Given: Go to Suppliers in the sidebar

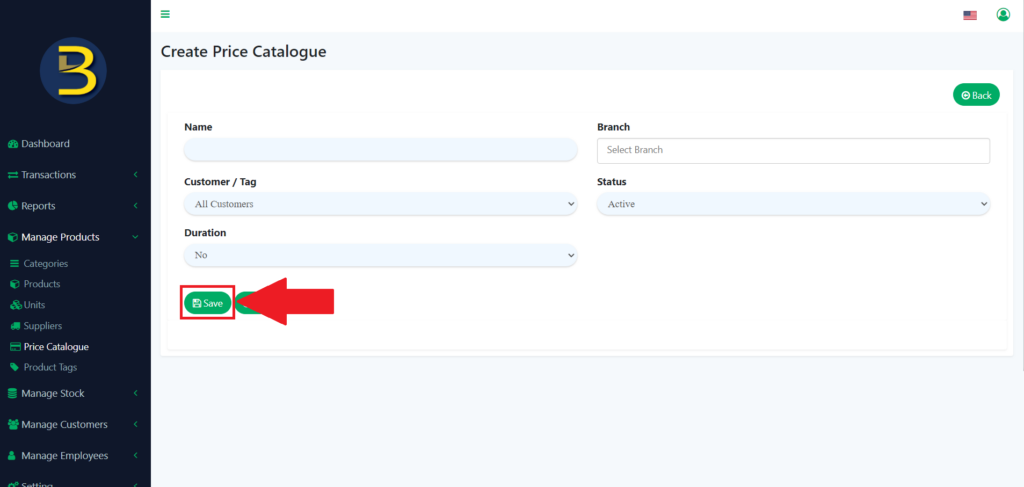Looking at the screenshot, I should point(43,326).
